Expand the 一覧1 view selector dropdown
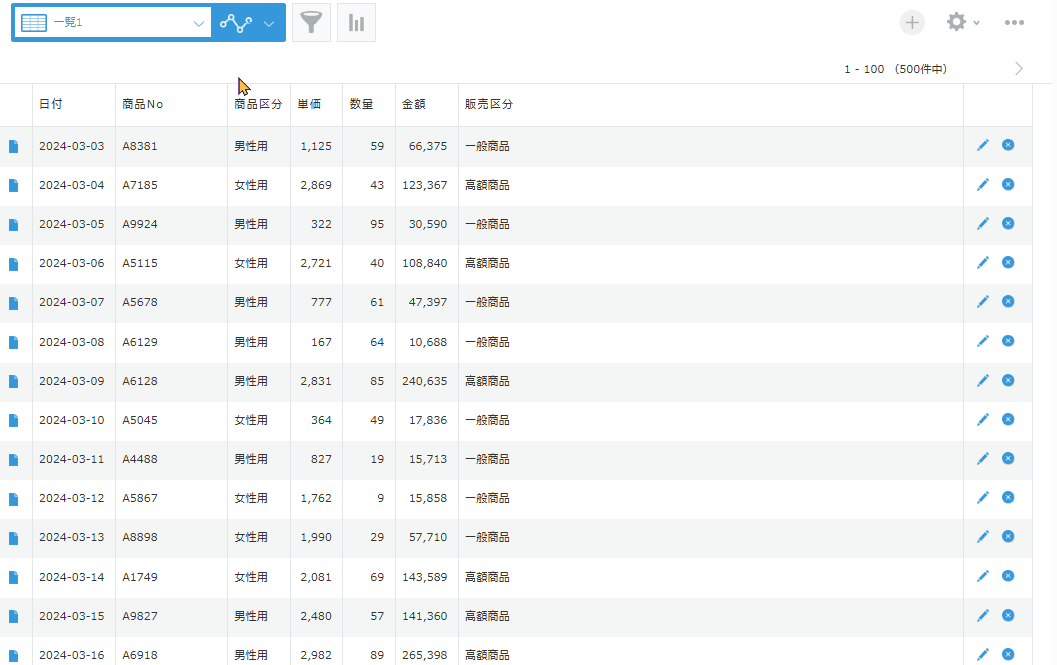 (x=198, y=23)
